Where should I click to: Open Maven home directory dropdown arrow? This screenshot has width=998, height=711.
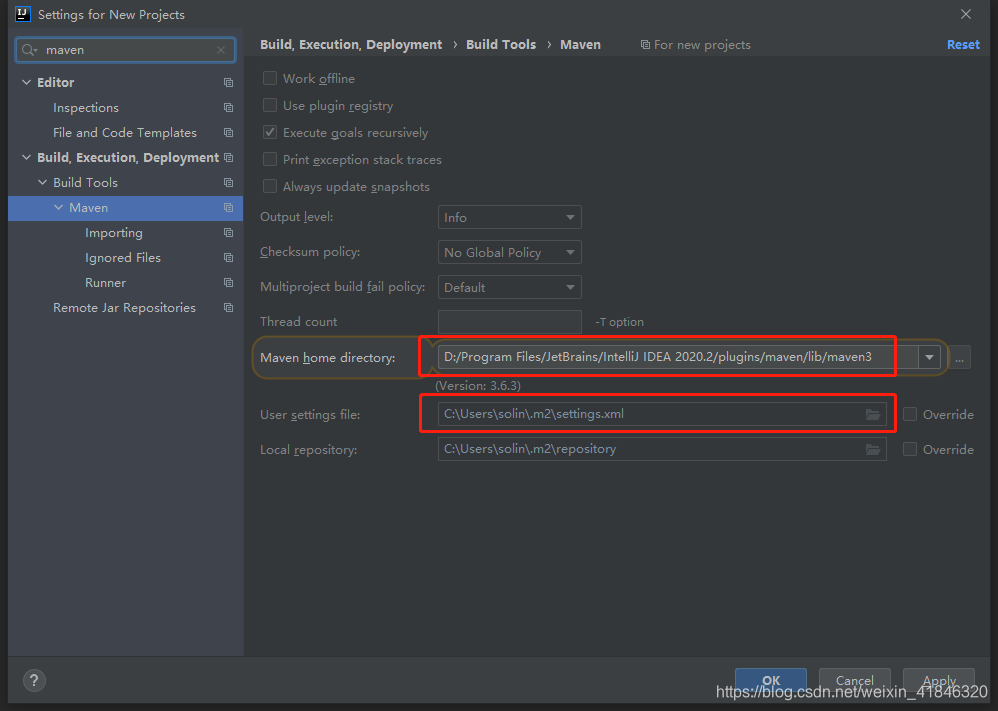[929, 357]
